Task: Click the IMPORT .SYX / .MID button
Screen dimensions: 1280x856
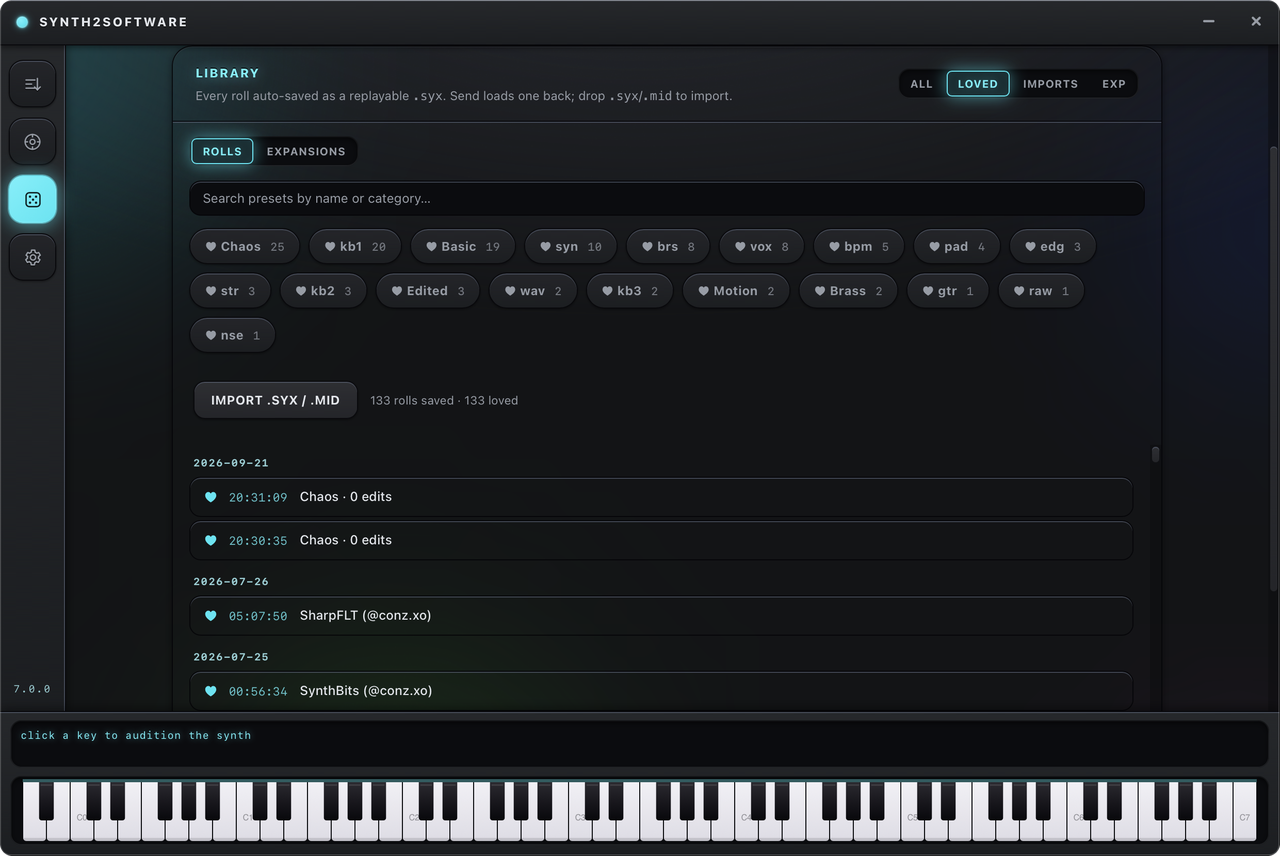Action: click(x=275, y=400)
